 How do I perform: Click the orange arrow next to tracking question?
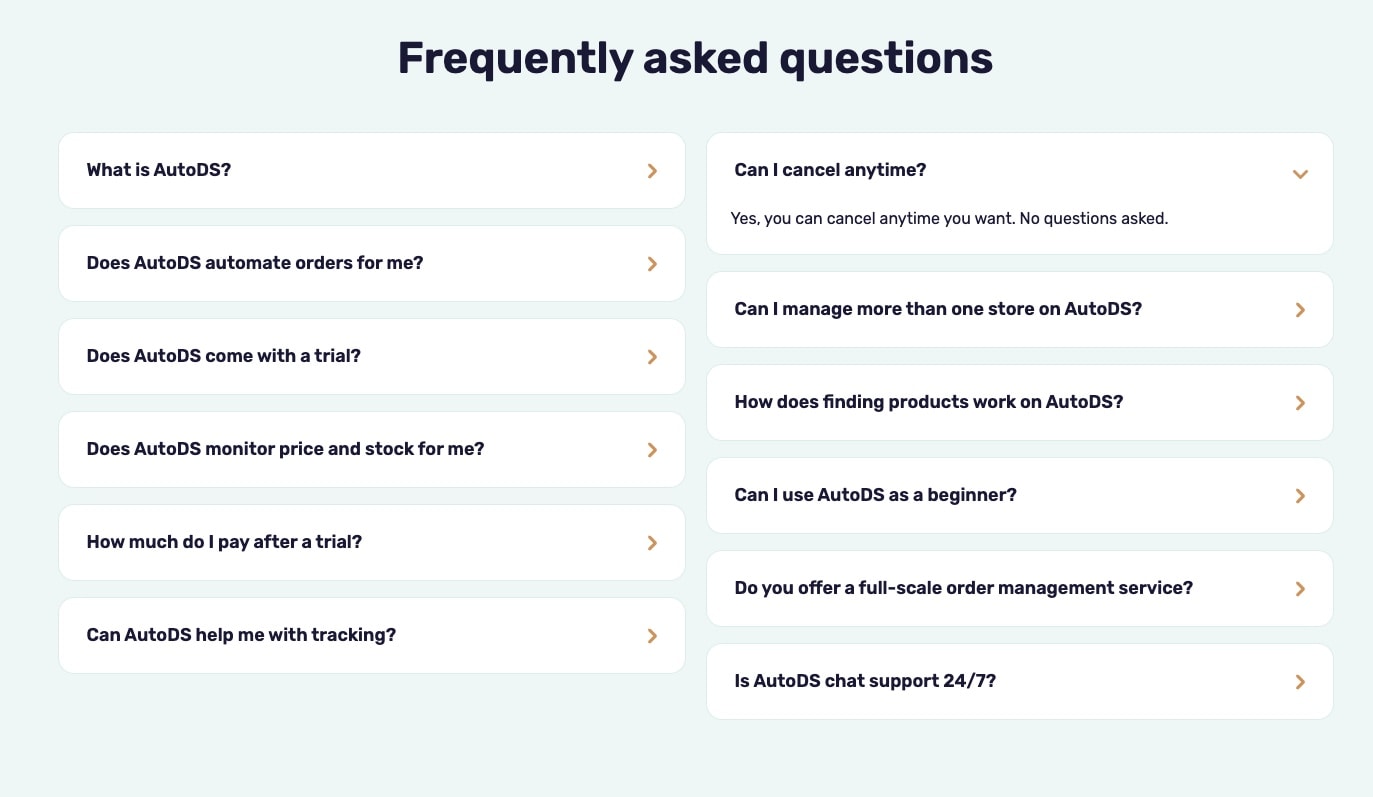(x=652, y=636)
